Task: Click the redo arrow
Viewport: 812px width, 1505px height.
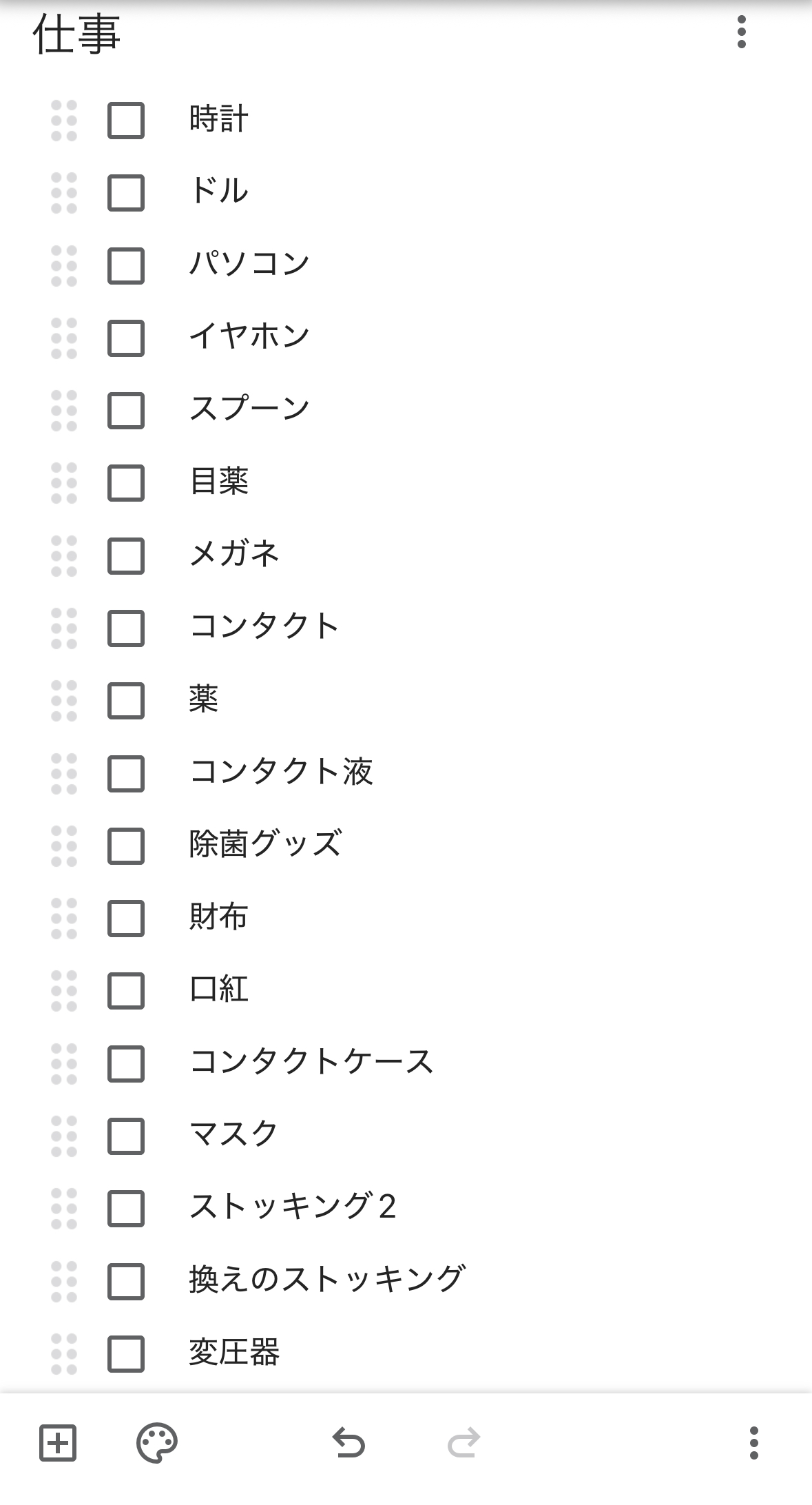Action: click(464, 1442)
